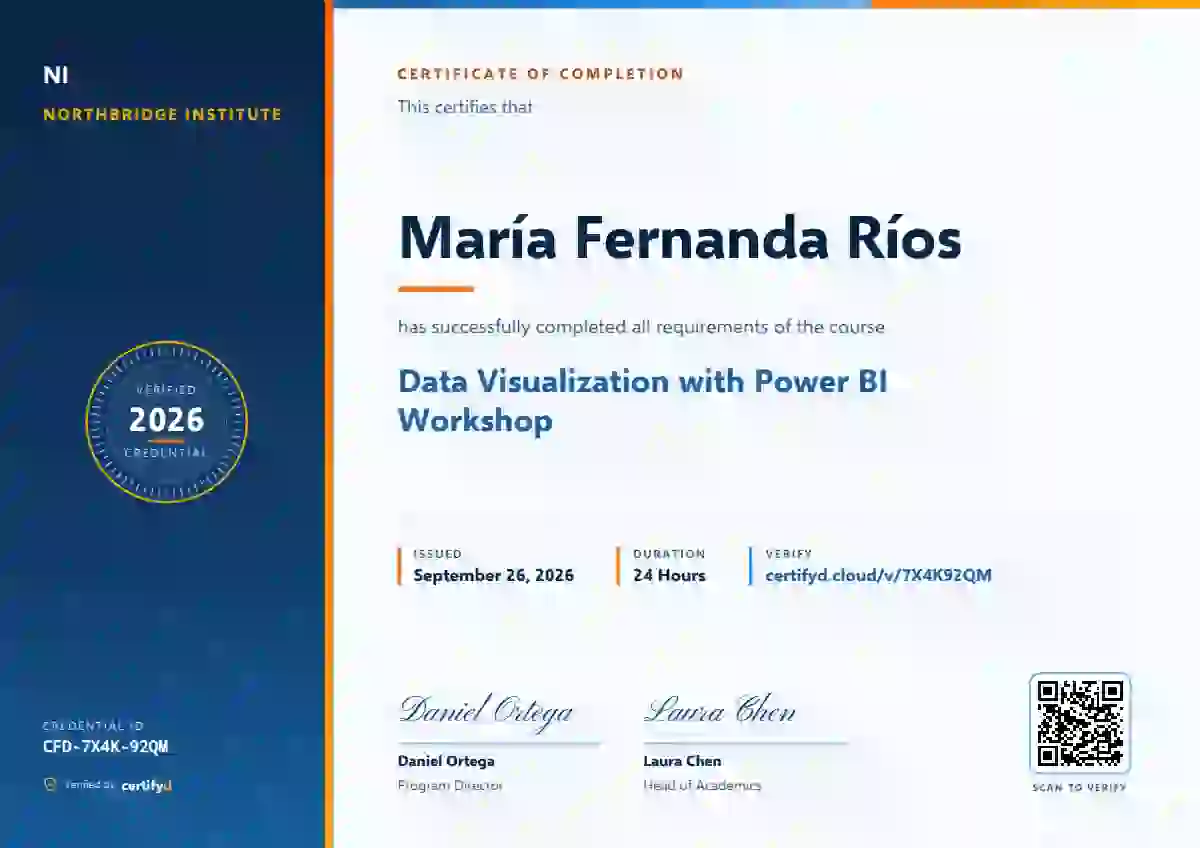Click the 'This certifies that' line
Screen dimensions: 1200x848
(465, 106)
